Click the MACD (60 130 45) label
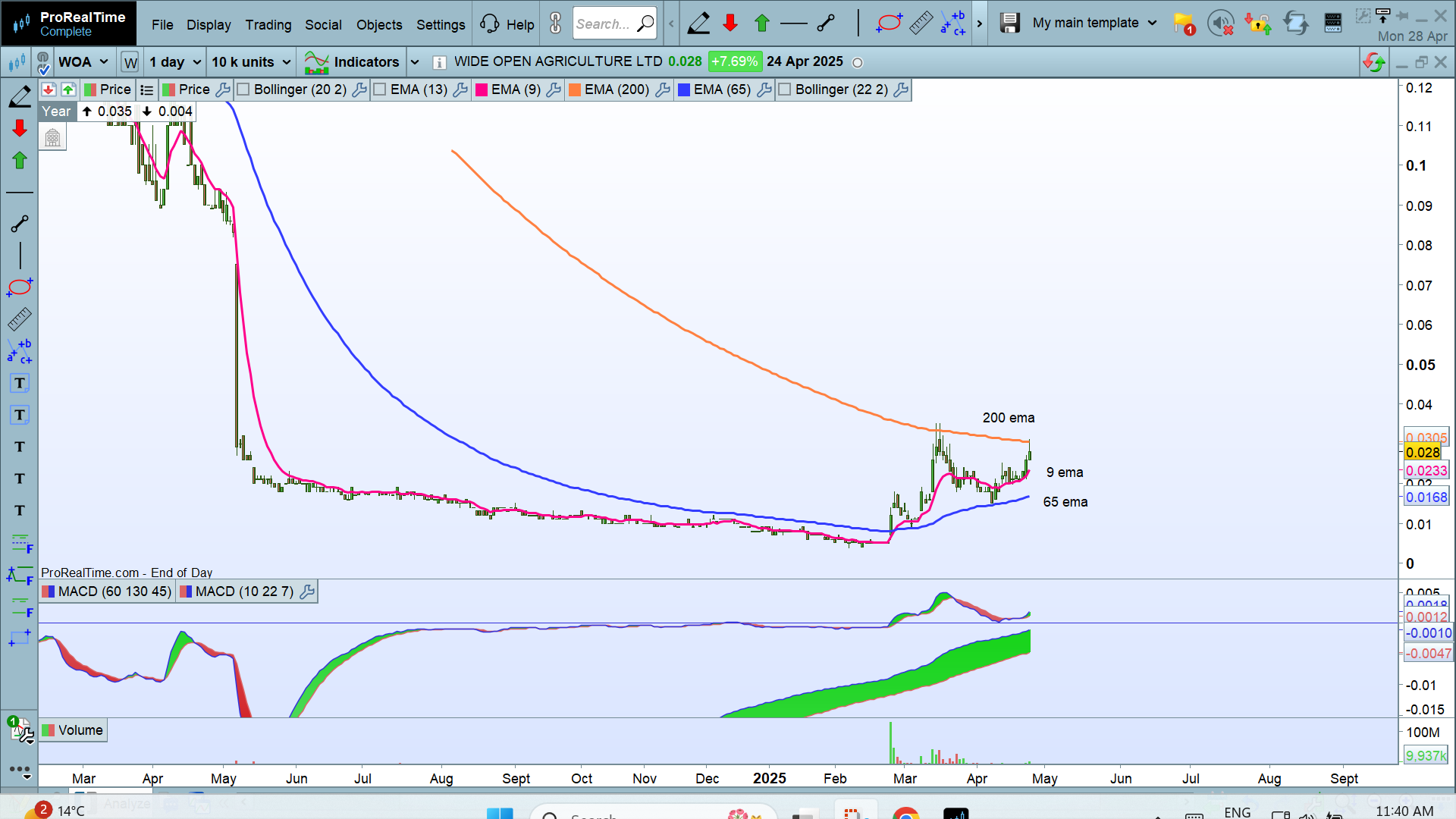Image resolution: width=1456 pixels, height=819 pixels. 107,591
